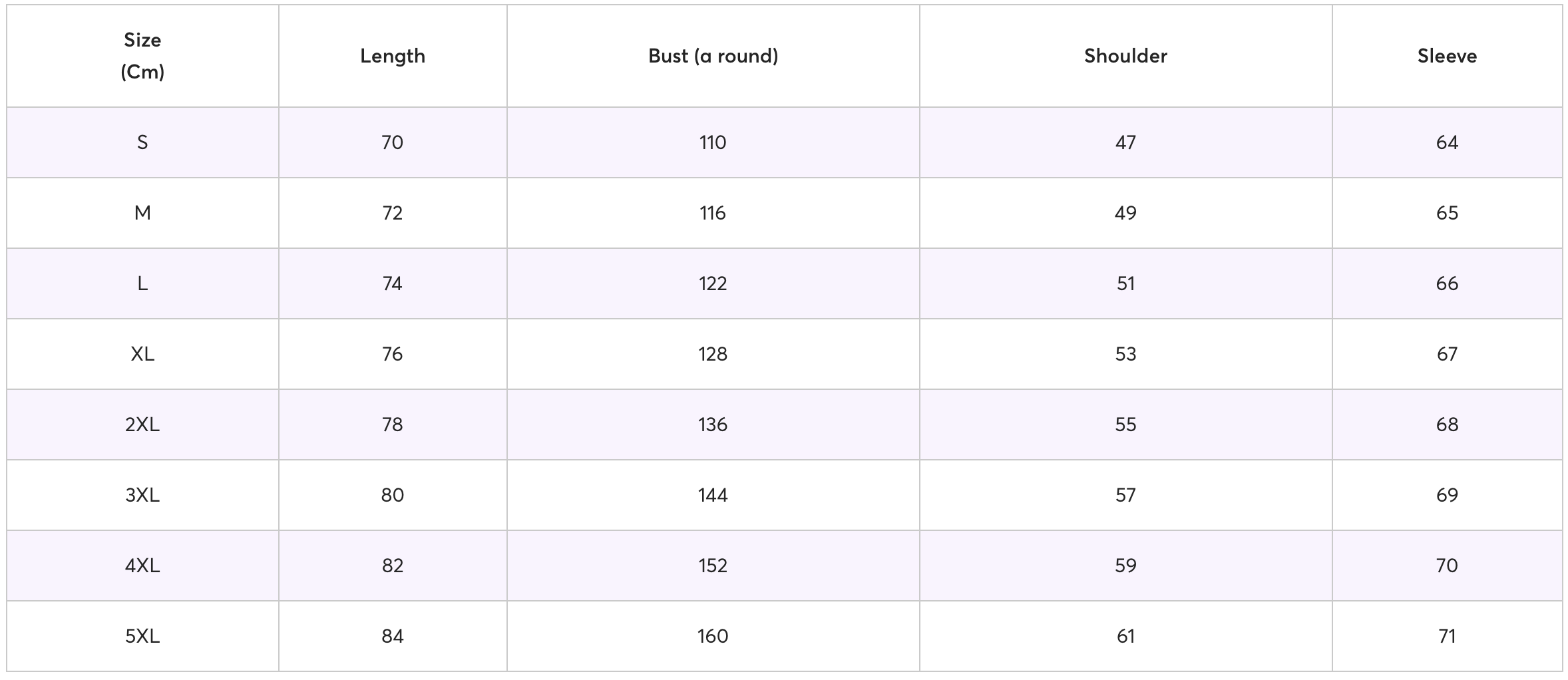Select the 2XL size row label

(142, 425)
